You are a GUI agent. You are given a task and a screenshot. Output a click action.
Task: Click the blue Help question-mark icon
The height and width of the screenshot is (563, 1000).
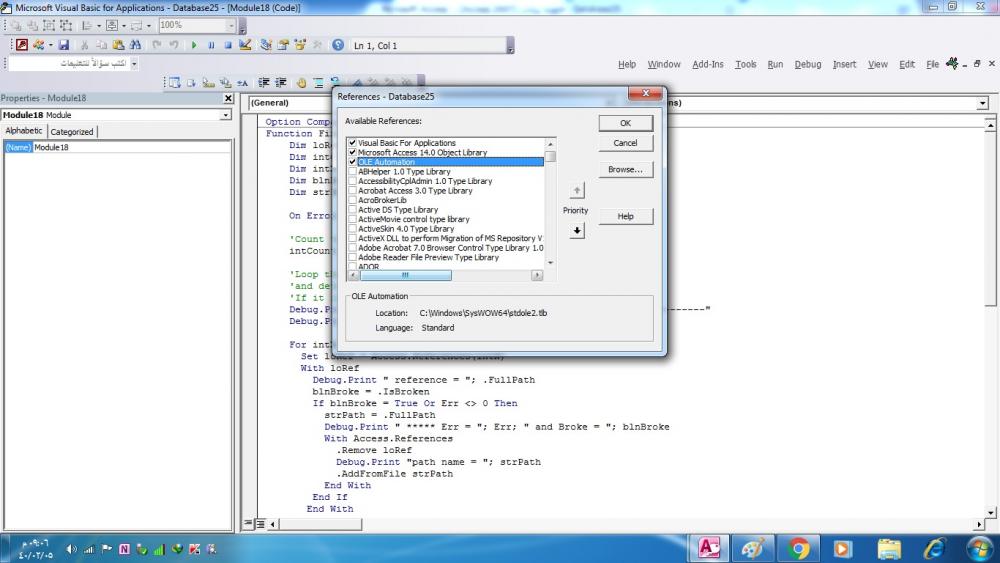pos(338,45)
